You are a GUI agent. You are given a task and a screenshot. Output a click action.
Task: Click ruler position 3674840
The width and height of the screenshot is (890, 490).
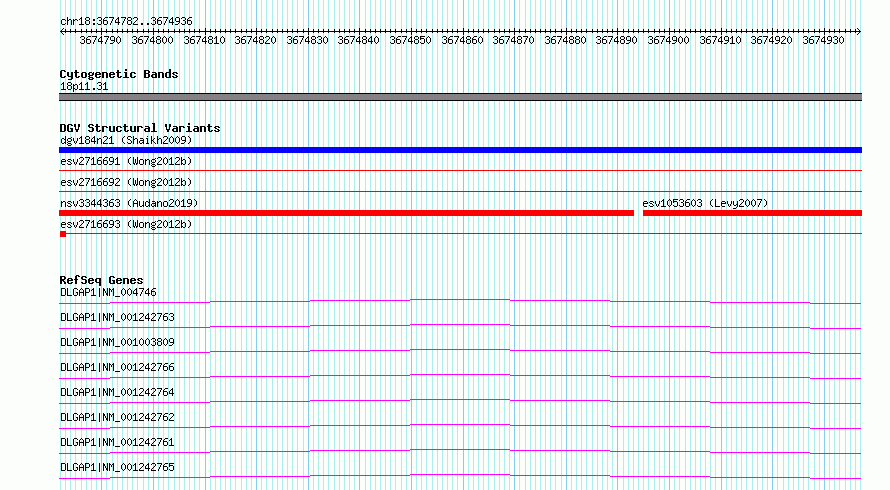click(358, 40)
